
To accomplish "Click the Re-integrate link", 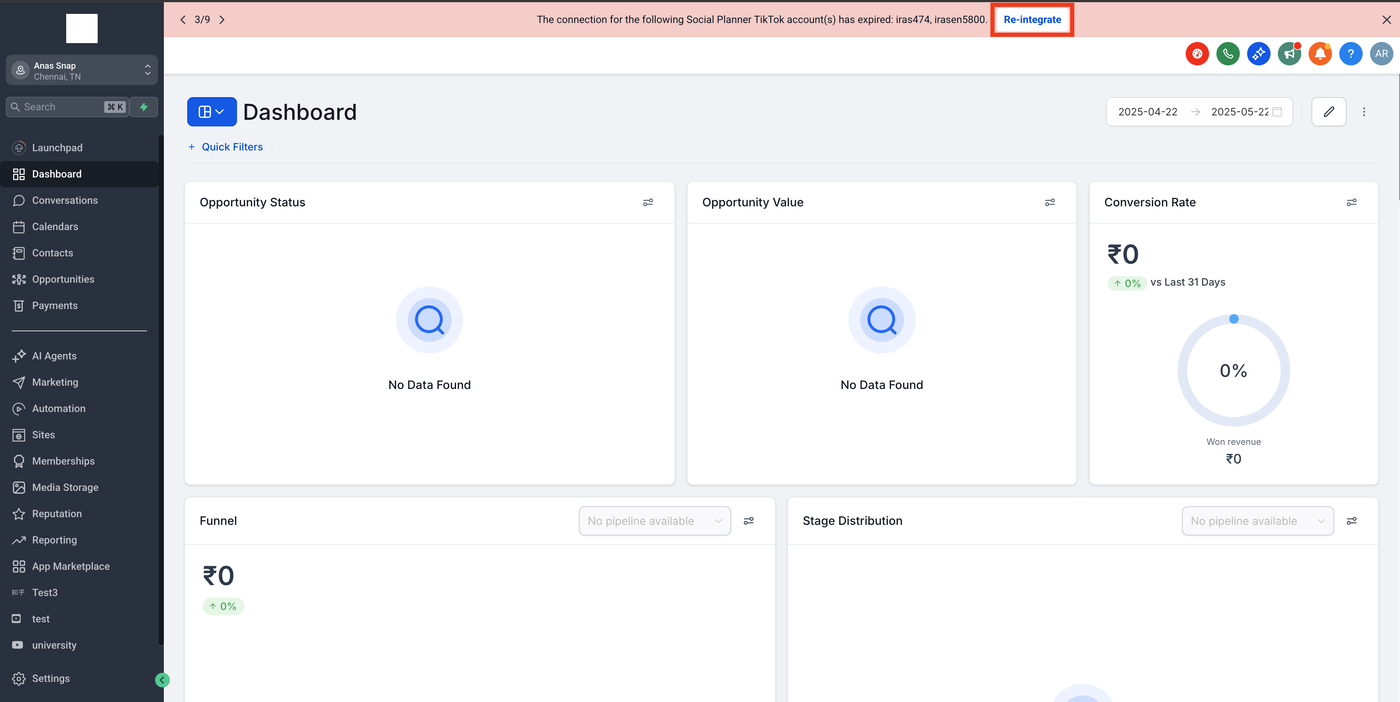I will pos(1032,20).
